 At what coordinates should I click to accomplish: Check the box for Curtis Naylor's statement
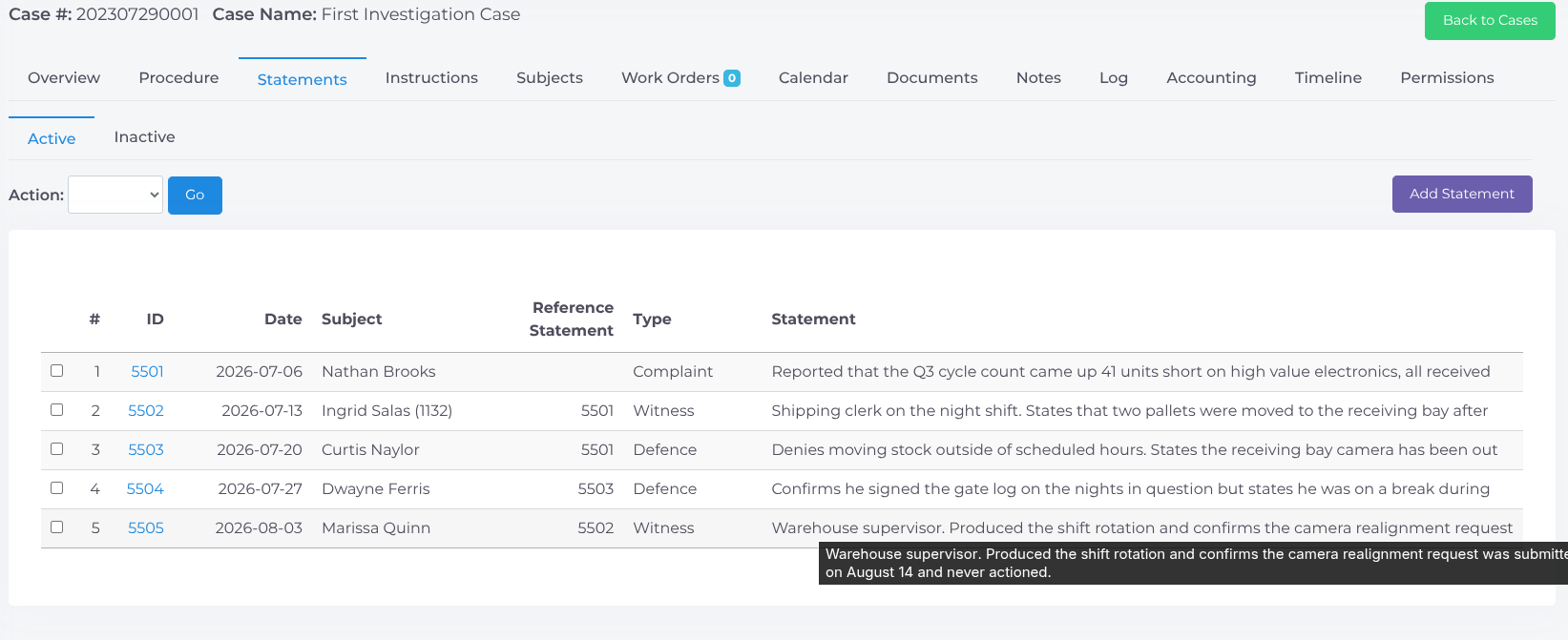[x=57, y=449]
